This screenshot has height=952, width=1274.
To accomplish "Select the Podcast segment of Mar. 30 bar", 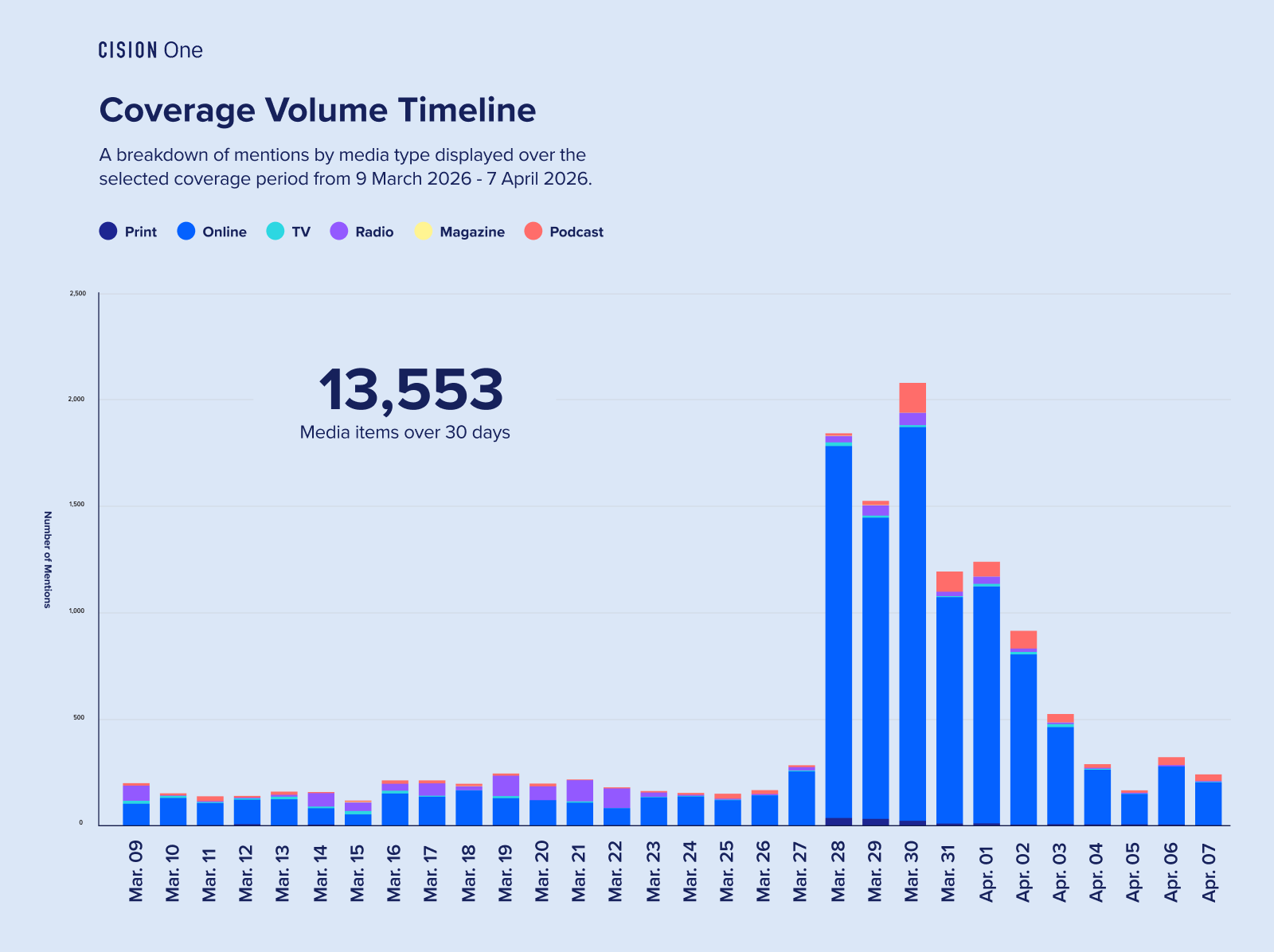I will (x=913, y=398).
